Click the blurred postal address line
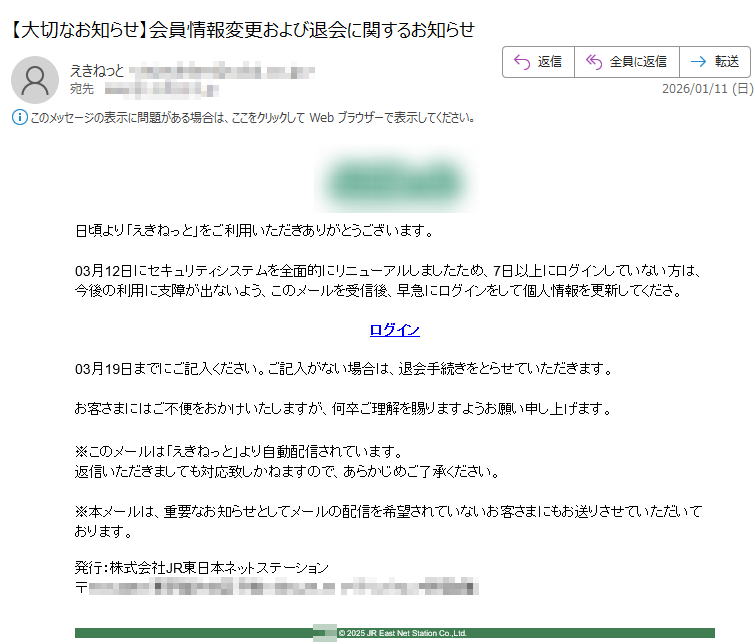The width and height of the screenshot is (755, 644). point(277,588)
